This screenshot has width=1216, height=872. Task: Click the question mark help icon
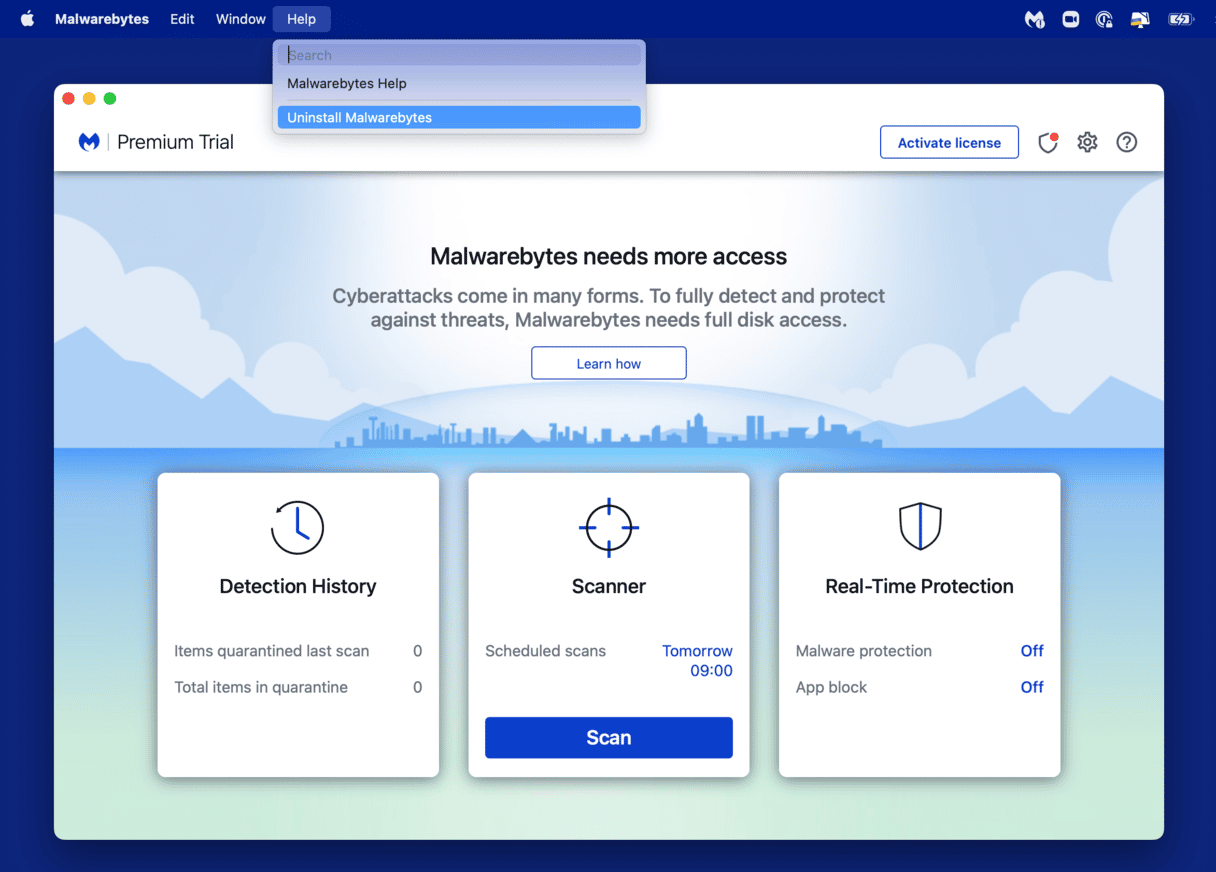1127,142
